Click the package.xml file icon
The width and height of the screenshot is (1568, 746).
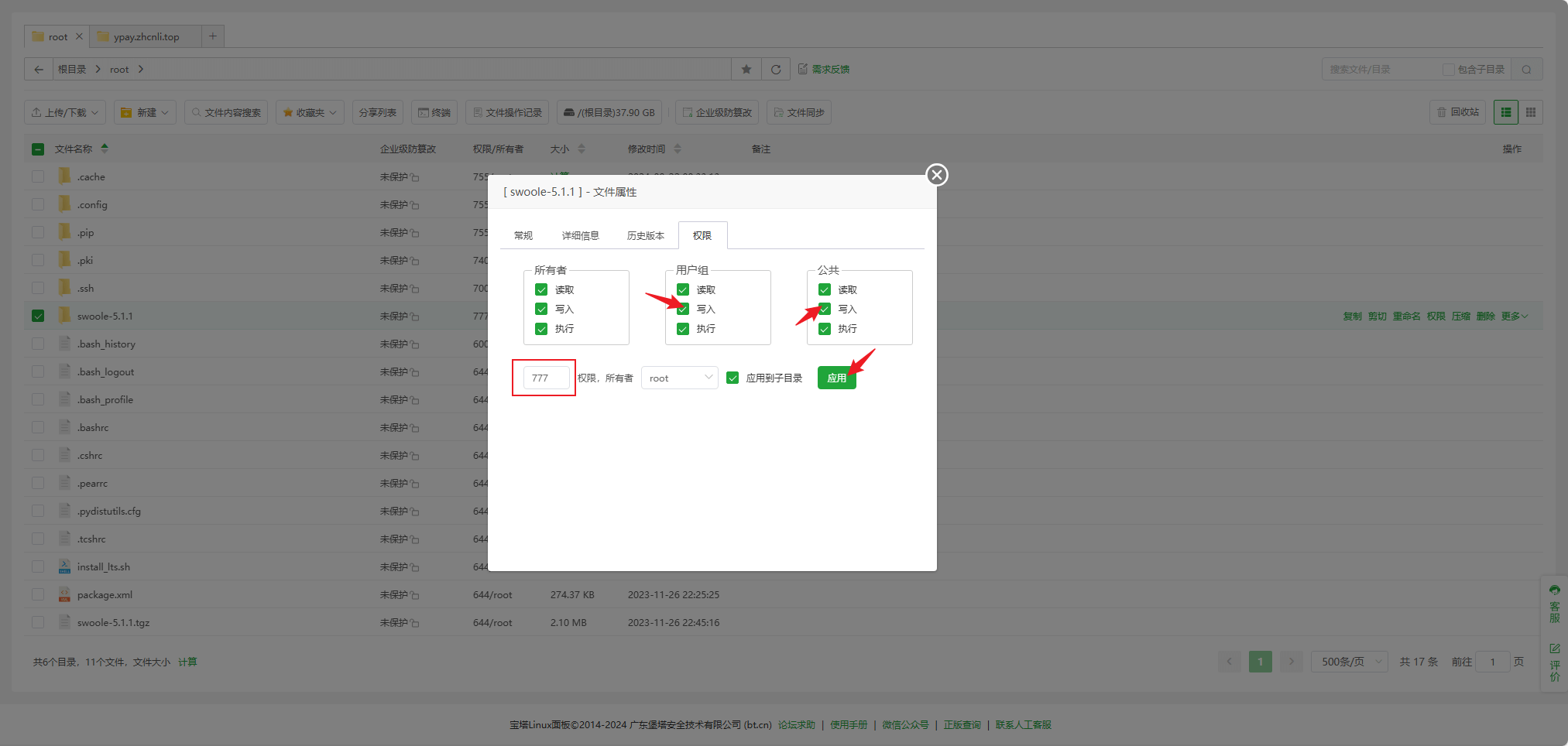(65, 594)
